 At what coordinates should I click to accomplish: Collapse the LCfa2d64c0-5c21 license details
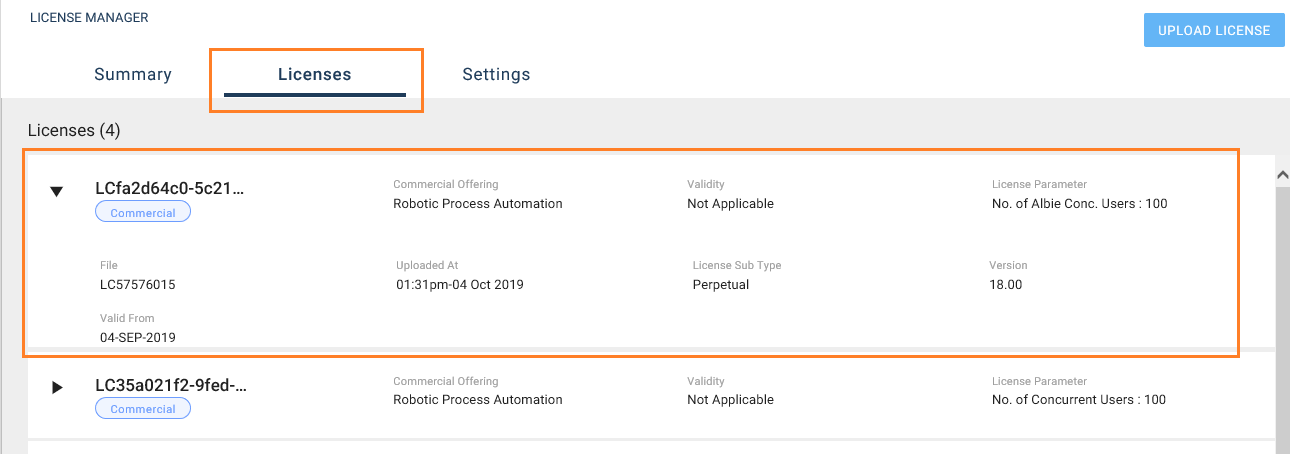[x=57, y=191]
